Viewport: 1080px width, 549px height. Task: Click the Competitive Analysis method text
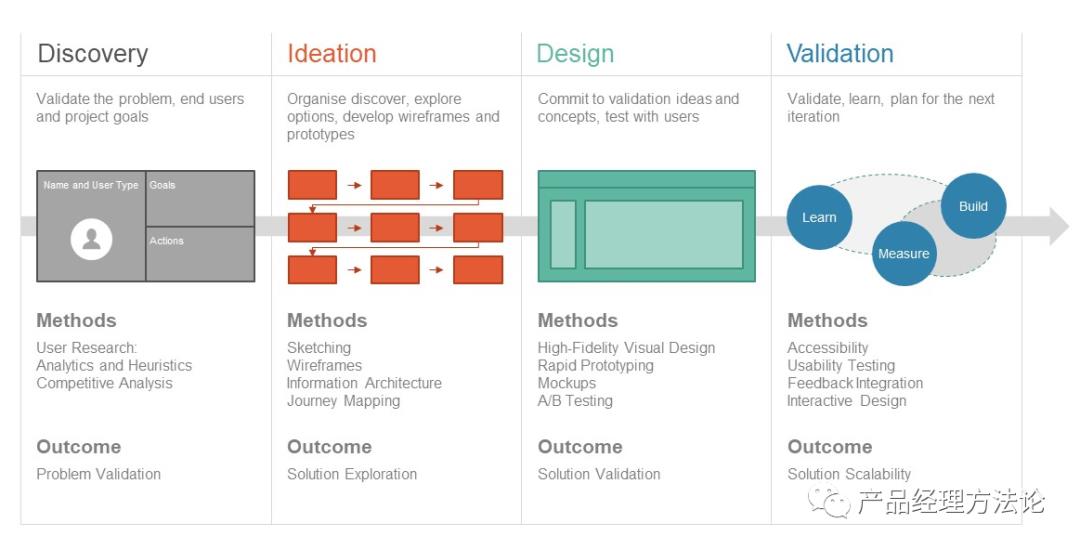click(x=105, y=383)
